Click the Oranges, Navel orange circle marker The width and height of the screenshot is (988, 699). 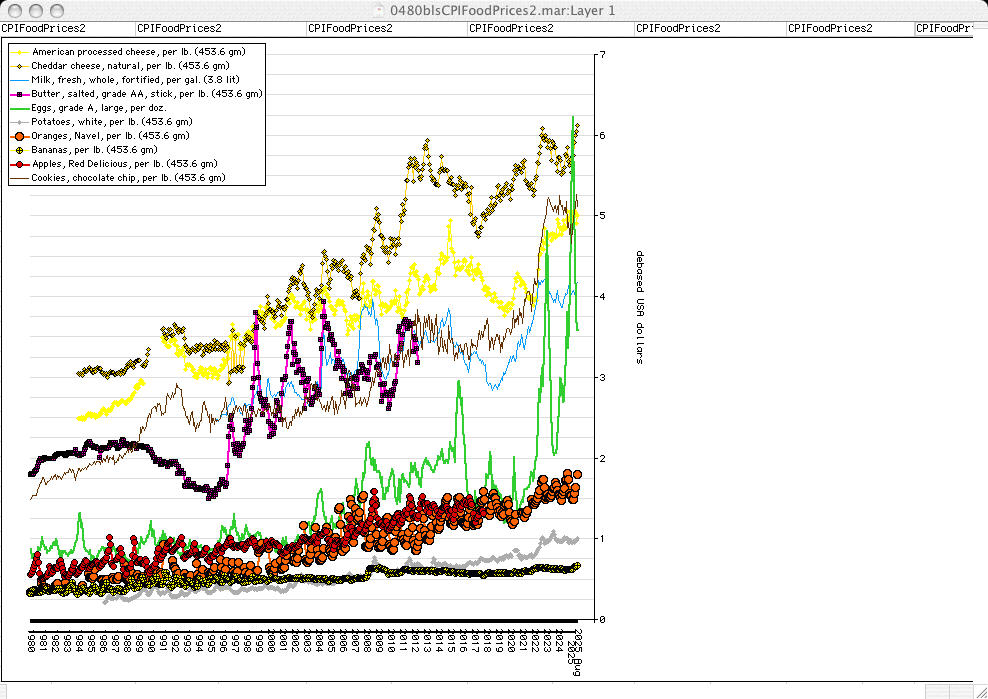(20, 135)
